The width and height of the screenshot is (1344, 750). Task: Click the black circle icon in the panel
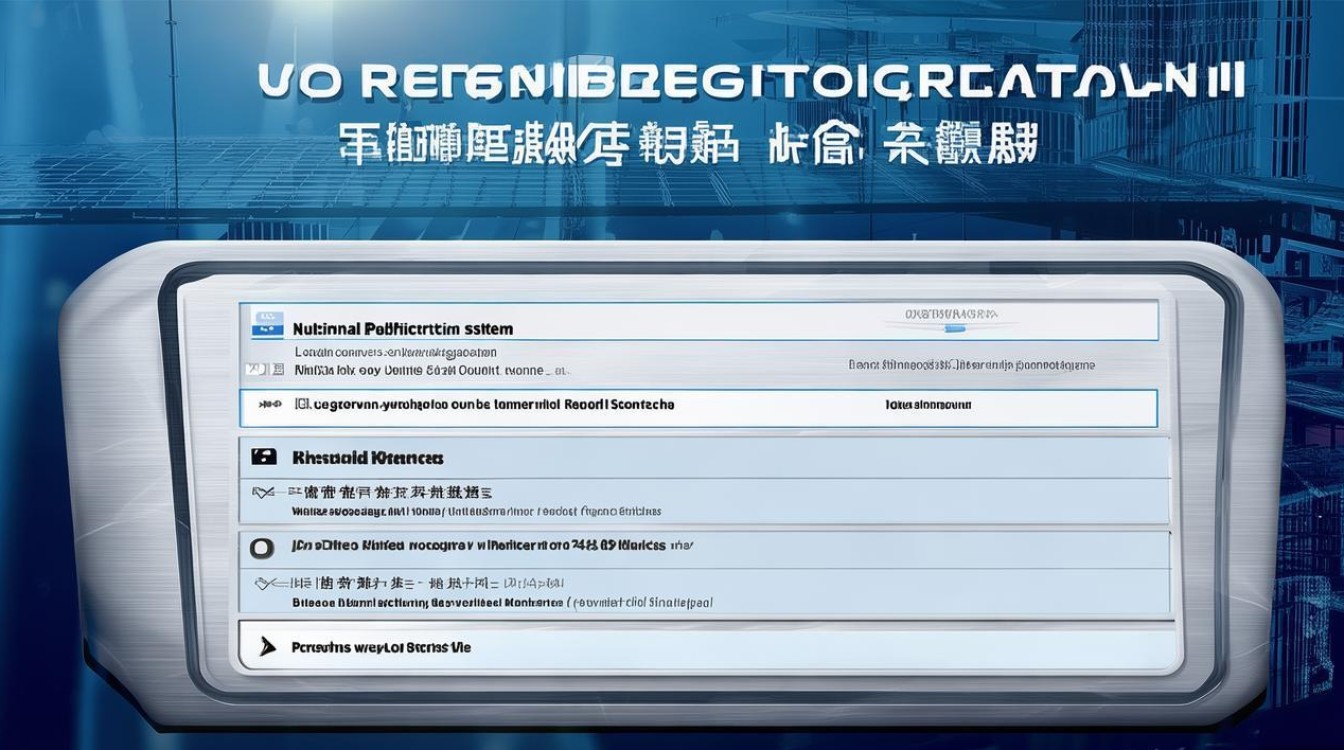tap(262, 548)
